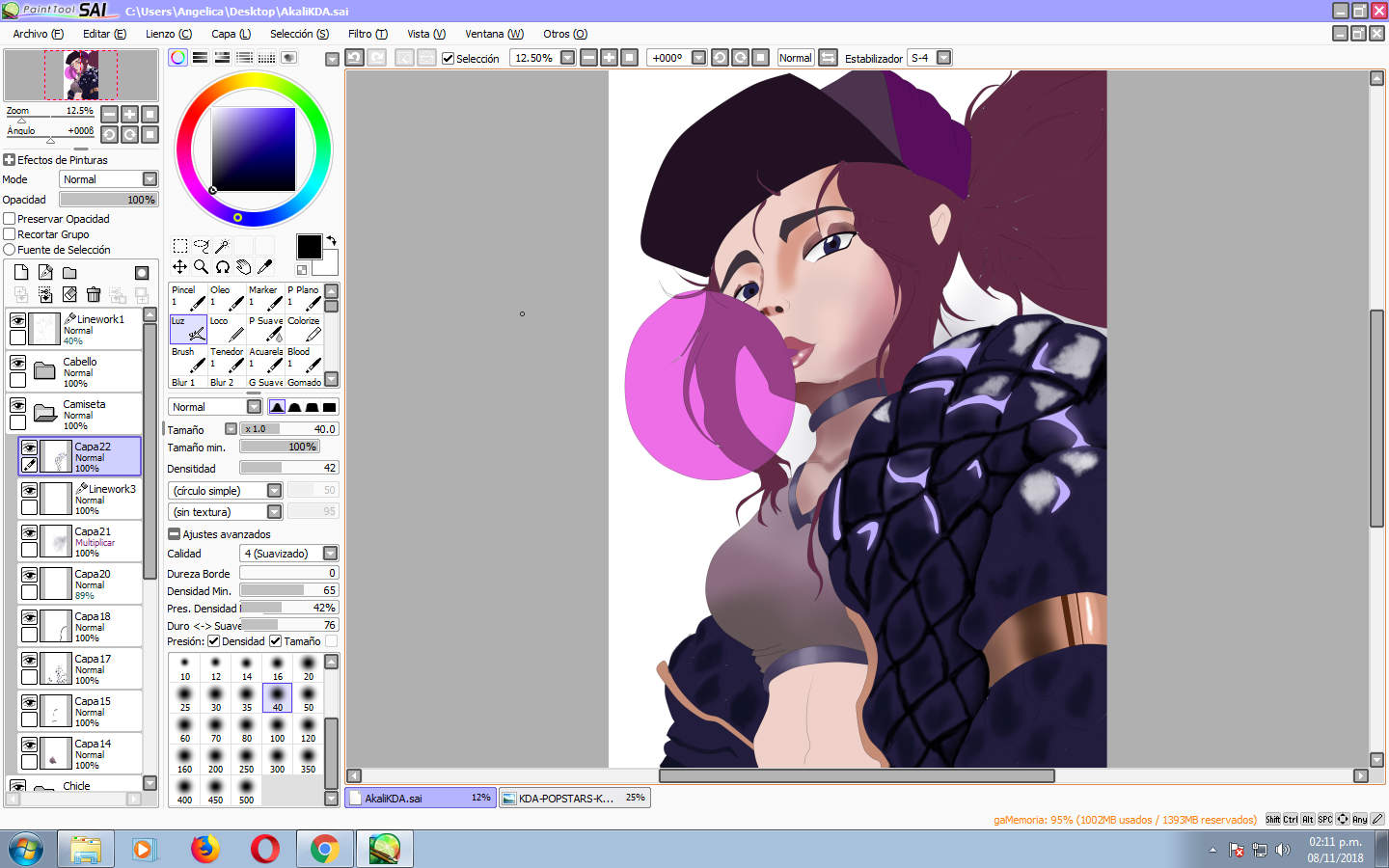Choose the Colorize brush tool
This screenshot has height=868, width=1389.
[304, 329]
